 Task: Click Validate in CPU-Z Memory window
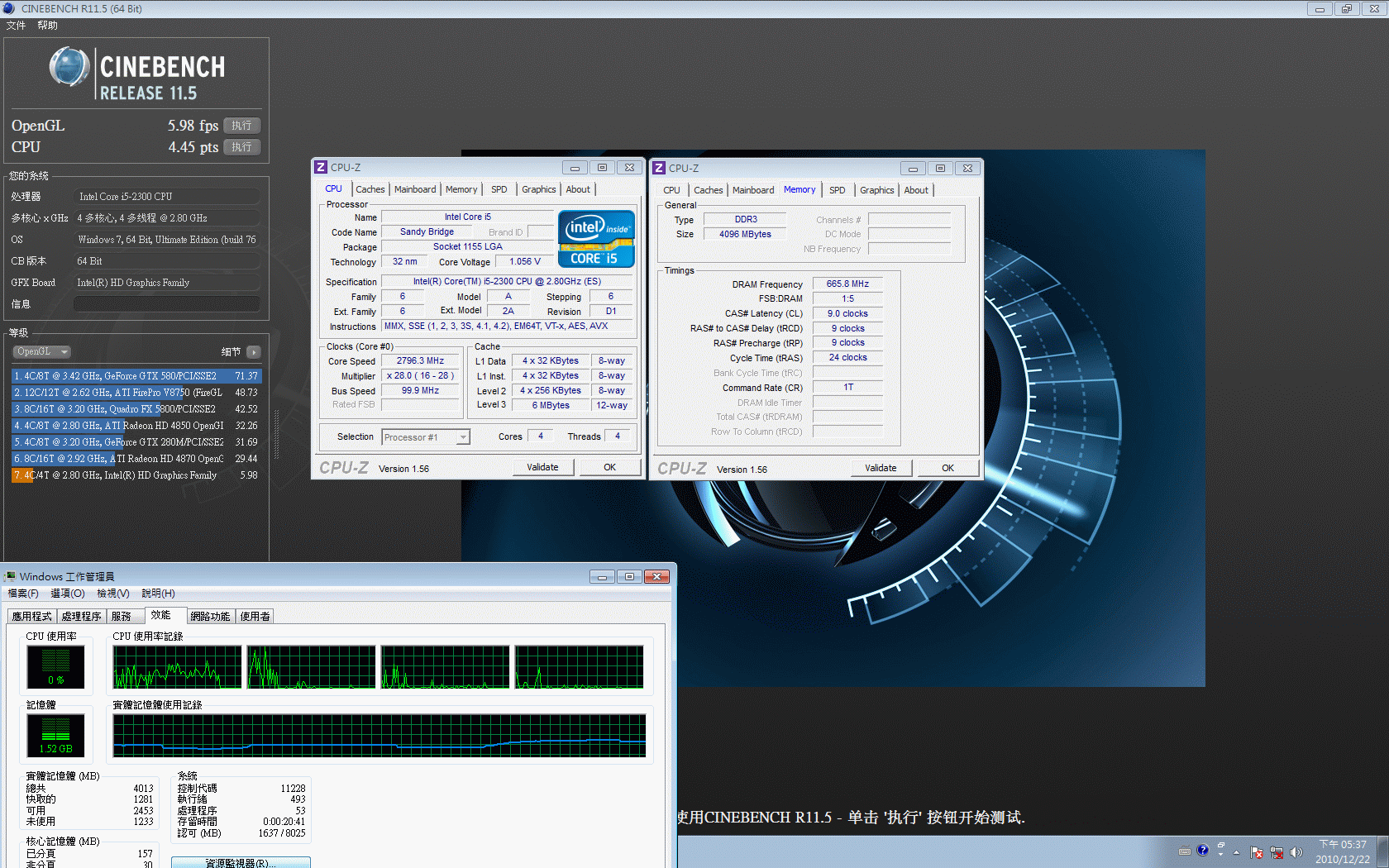(x=881, y=468)
